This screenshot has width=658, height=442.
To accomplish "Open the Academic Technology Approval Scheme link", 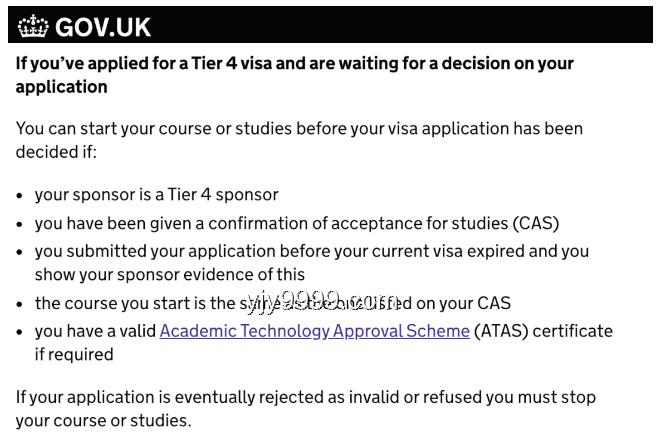I will click(x=314, y=331).
